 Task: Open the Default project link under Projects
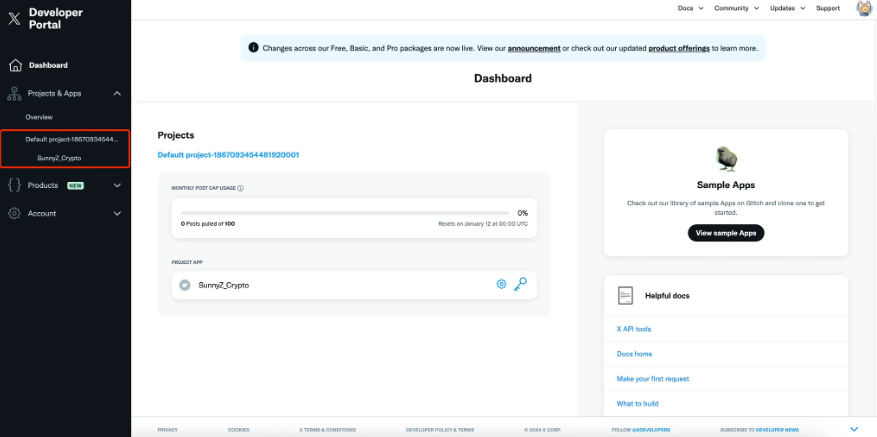click(x=228, y=155)
